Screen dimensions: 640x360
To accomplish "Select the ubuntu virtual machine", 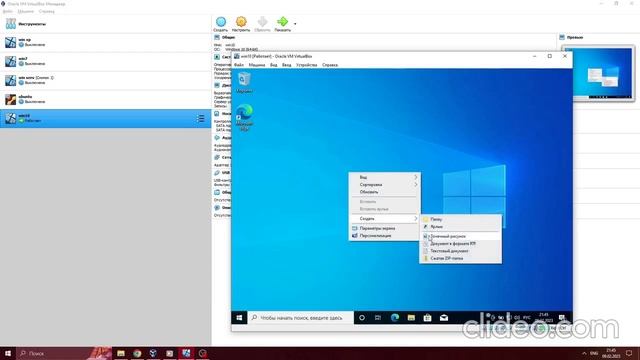I will tap(105, 99).
